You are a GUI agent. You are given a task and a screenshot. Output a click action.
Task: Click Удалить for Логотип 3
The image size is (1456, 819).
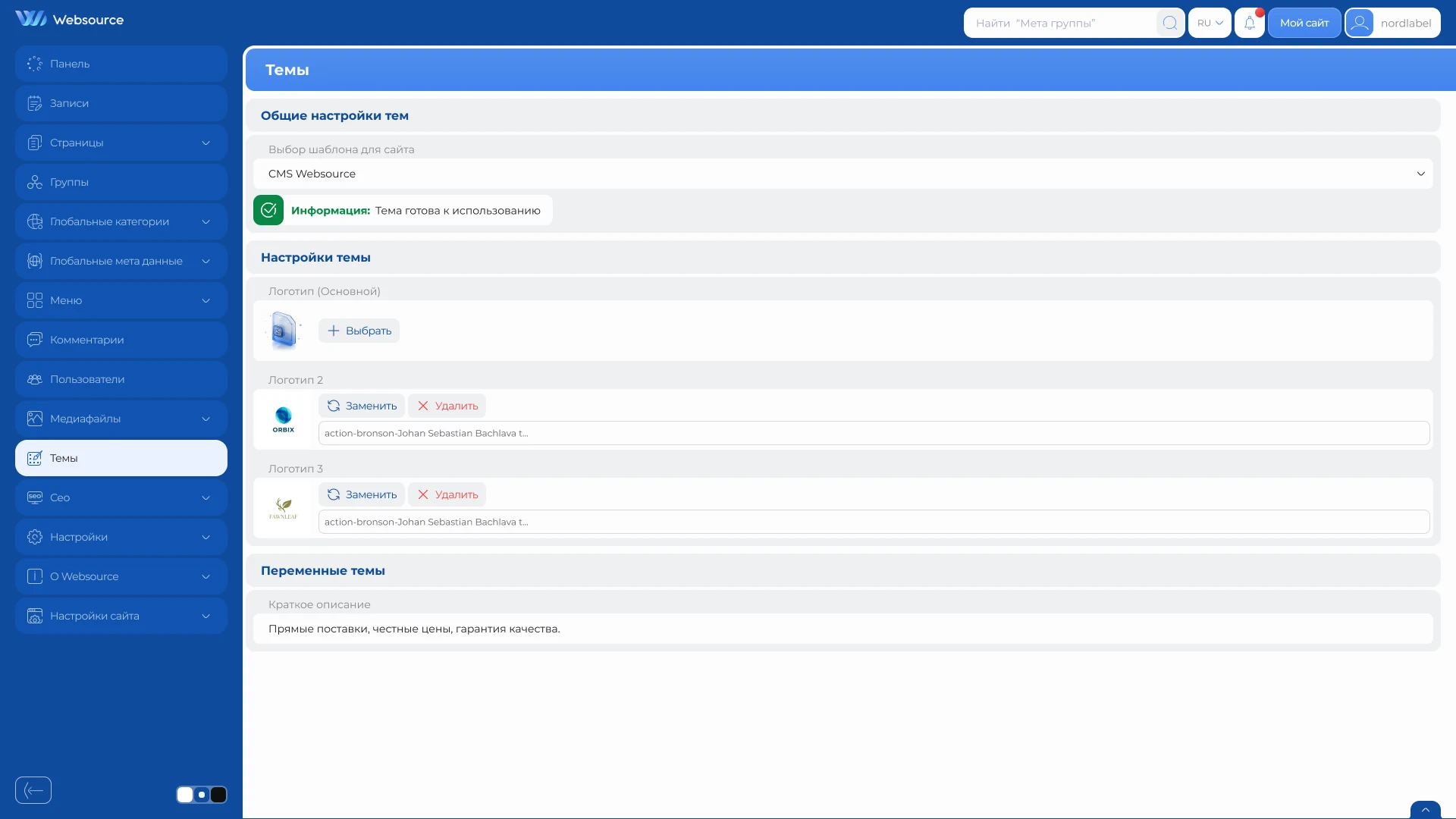447,494
